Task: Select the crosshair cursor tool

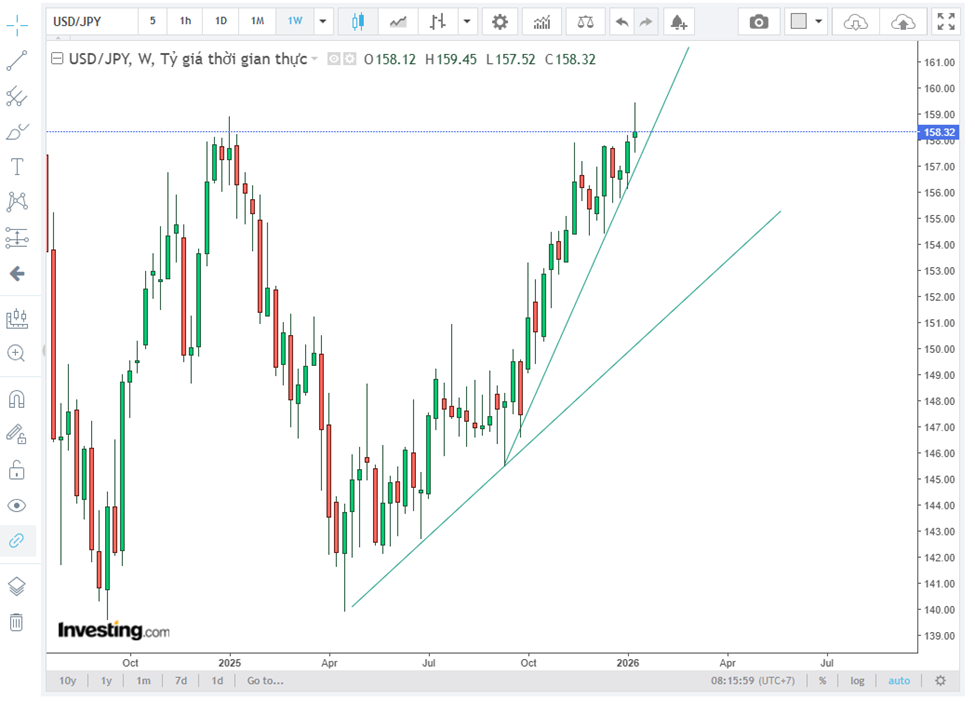Action: (x=17, y=25)
